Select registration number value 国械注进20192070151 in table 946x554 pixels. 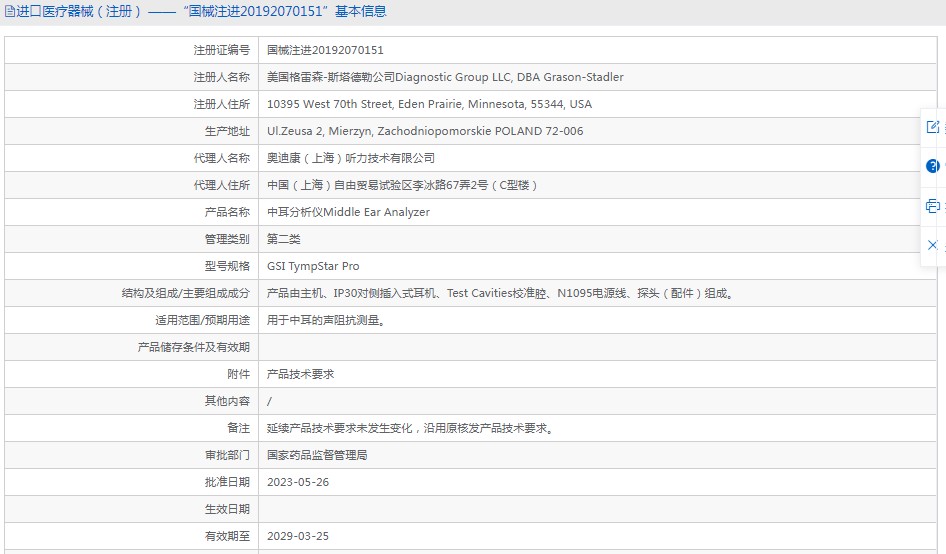point(325,50)
